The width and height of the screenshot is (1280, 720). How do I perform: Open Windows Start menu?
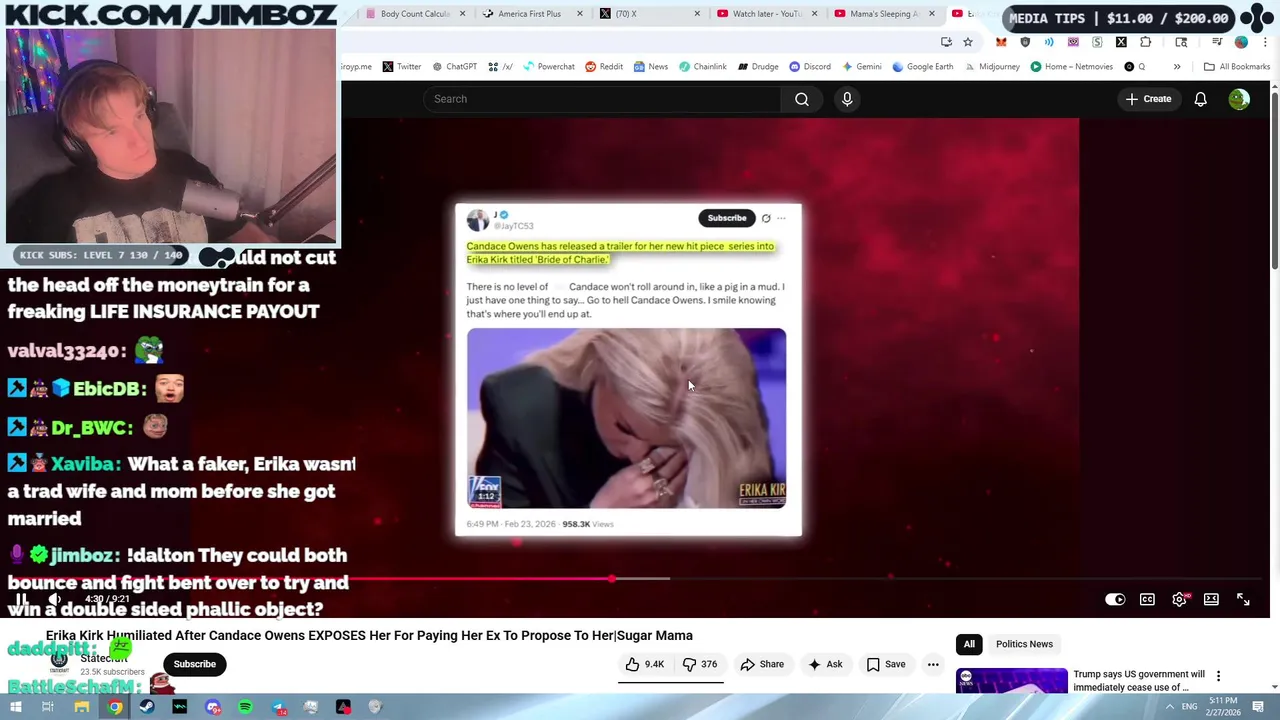click(x=16, y=707)
